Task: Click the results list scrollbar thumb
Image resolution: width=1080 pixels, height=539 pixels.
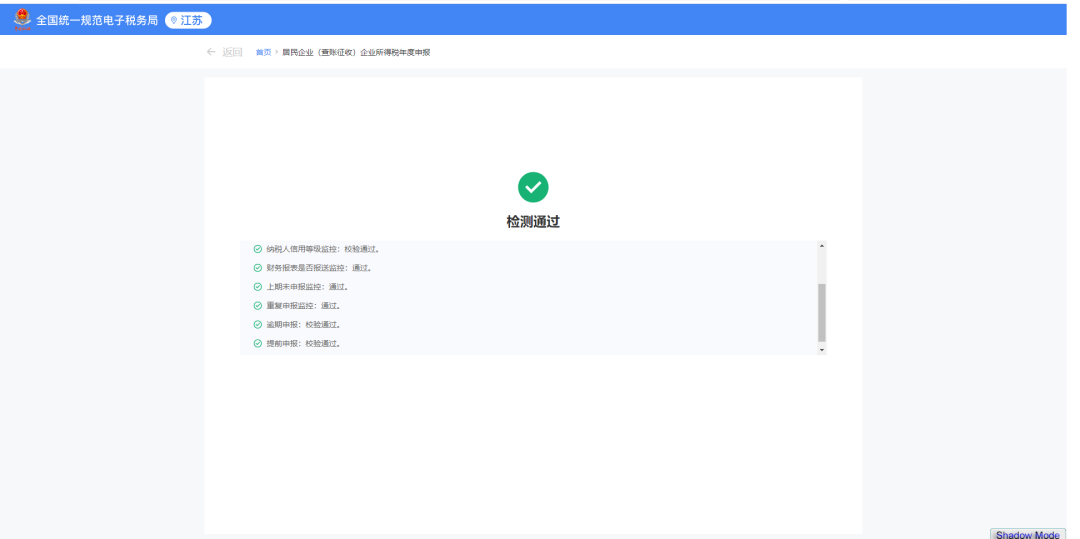Action: (x=822, y=313)
